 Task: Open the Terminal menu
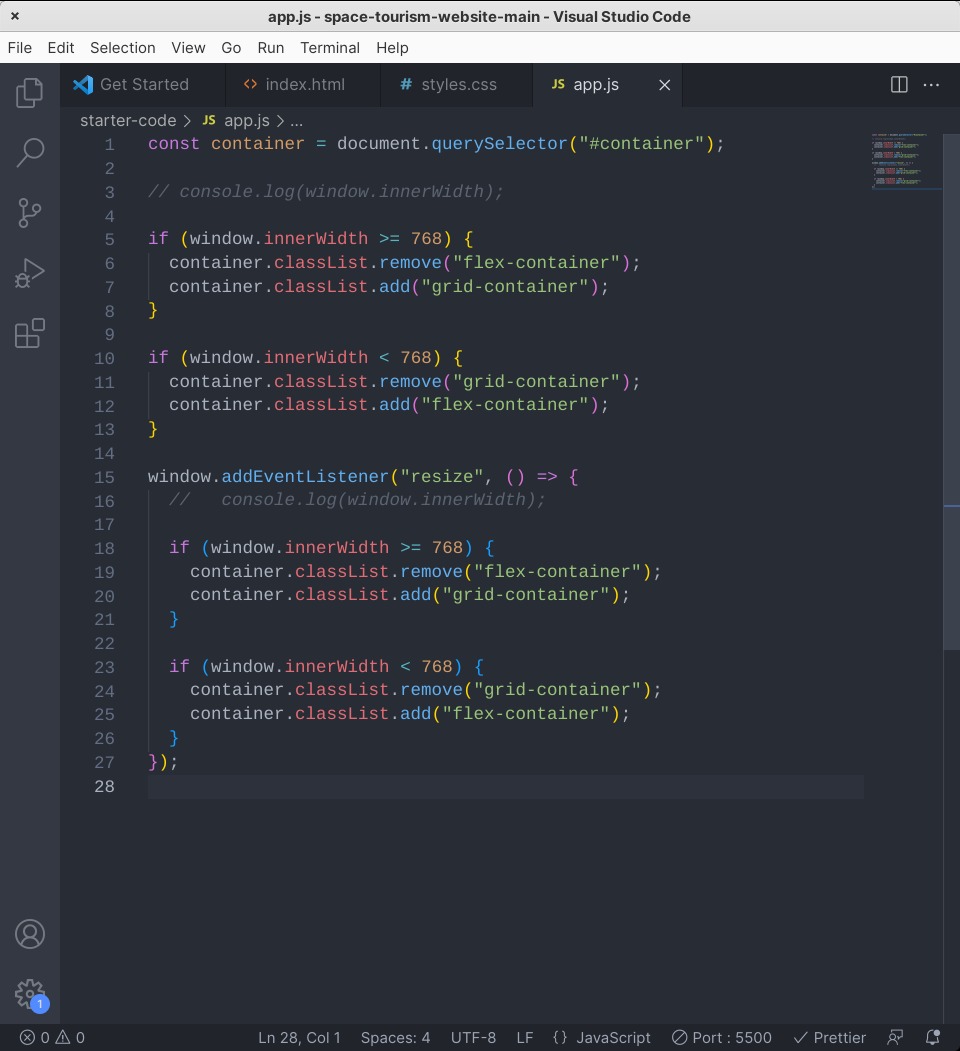pyautogui.click(x=329, y=47)
